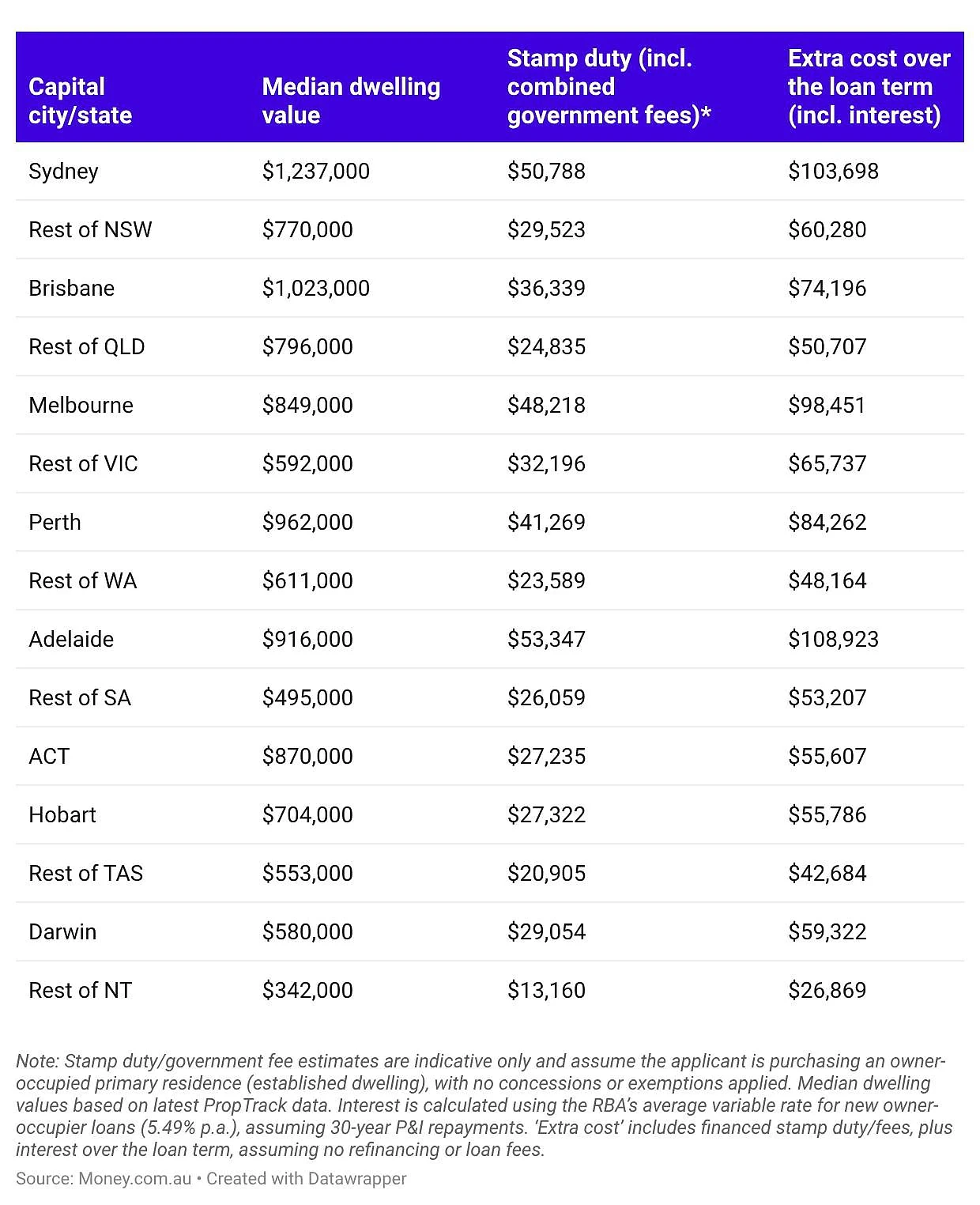Click the Median dwelling value column header
This screenshot has height=1205, width=980.
pyautogui.click(x=351, y=101)
